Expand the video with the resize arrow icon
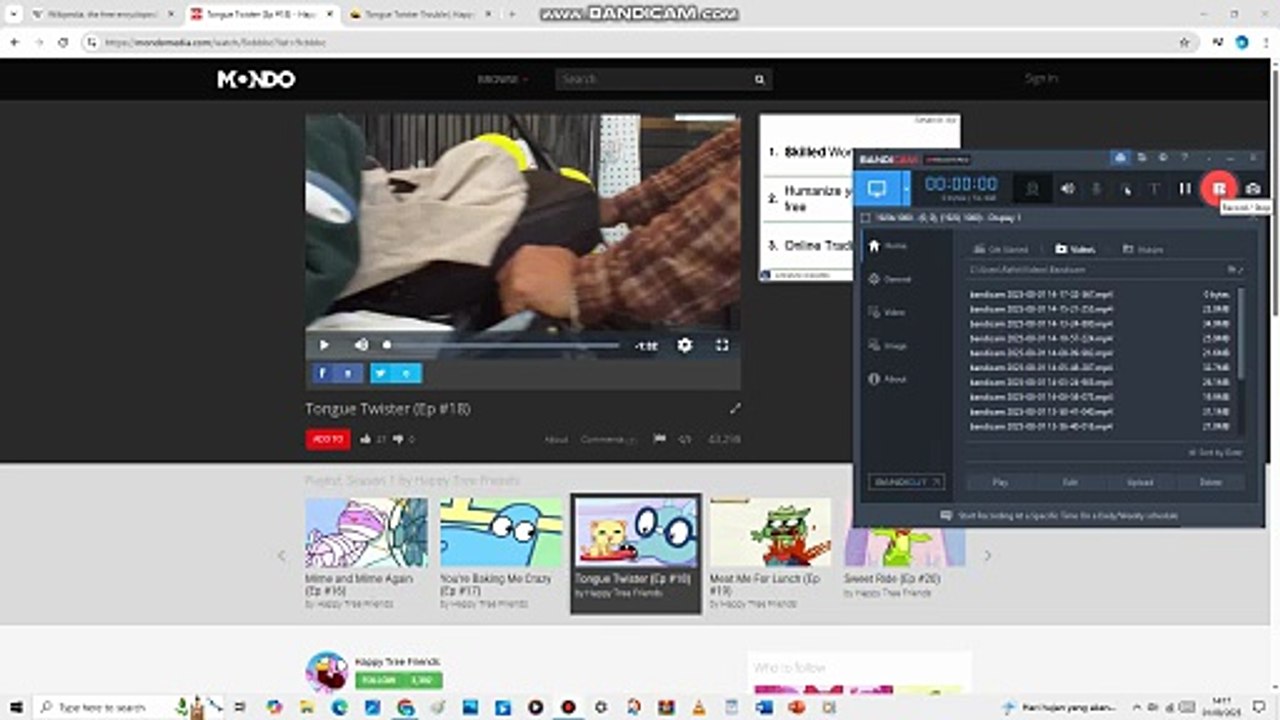Viewport: 1280px width, 720px height. coord(735,408)
